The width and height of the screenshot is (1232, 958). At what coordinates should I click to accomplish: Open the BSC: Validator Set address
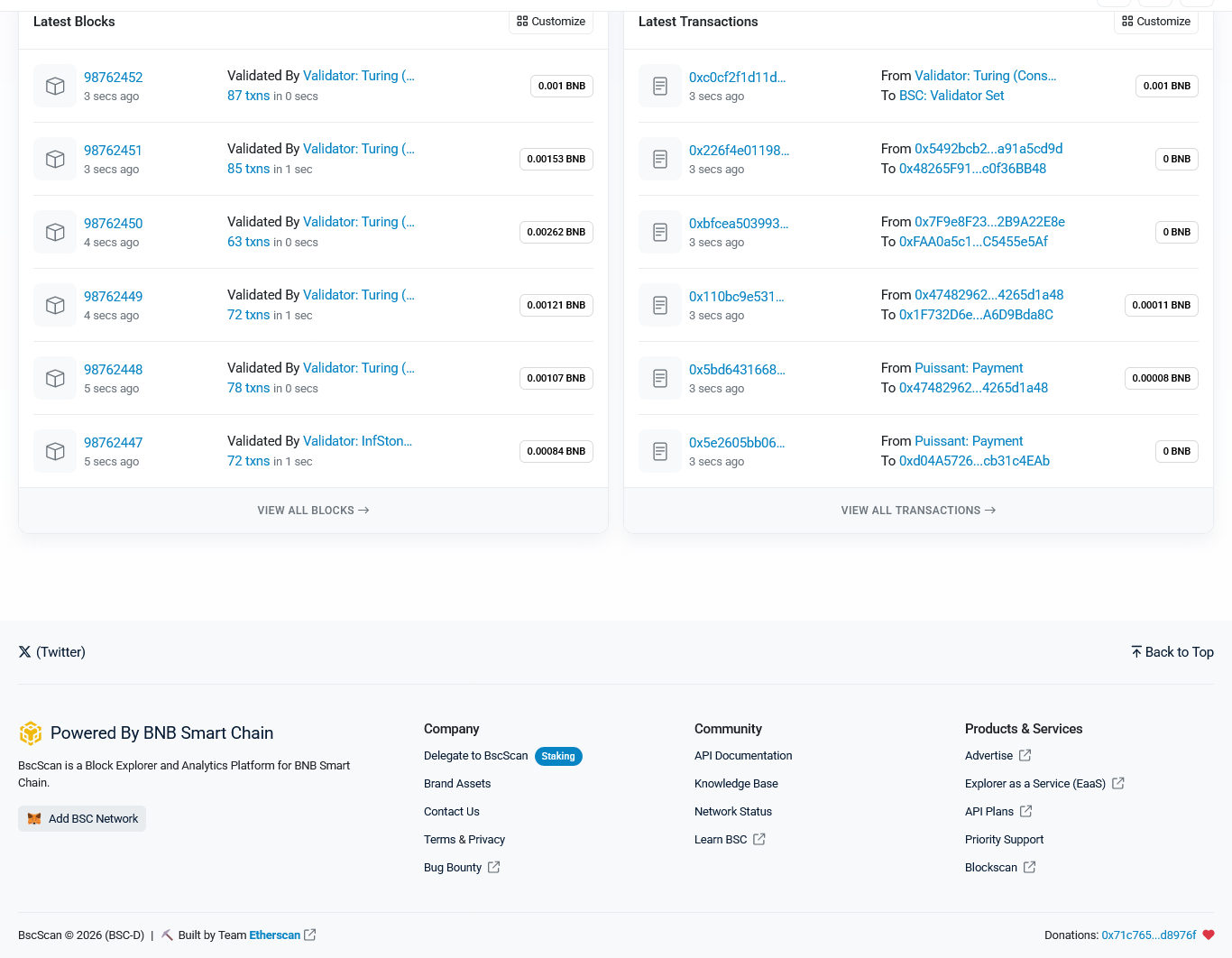(x=952, y=96)
